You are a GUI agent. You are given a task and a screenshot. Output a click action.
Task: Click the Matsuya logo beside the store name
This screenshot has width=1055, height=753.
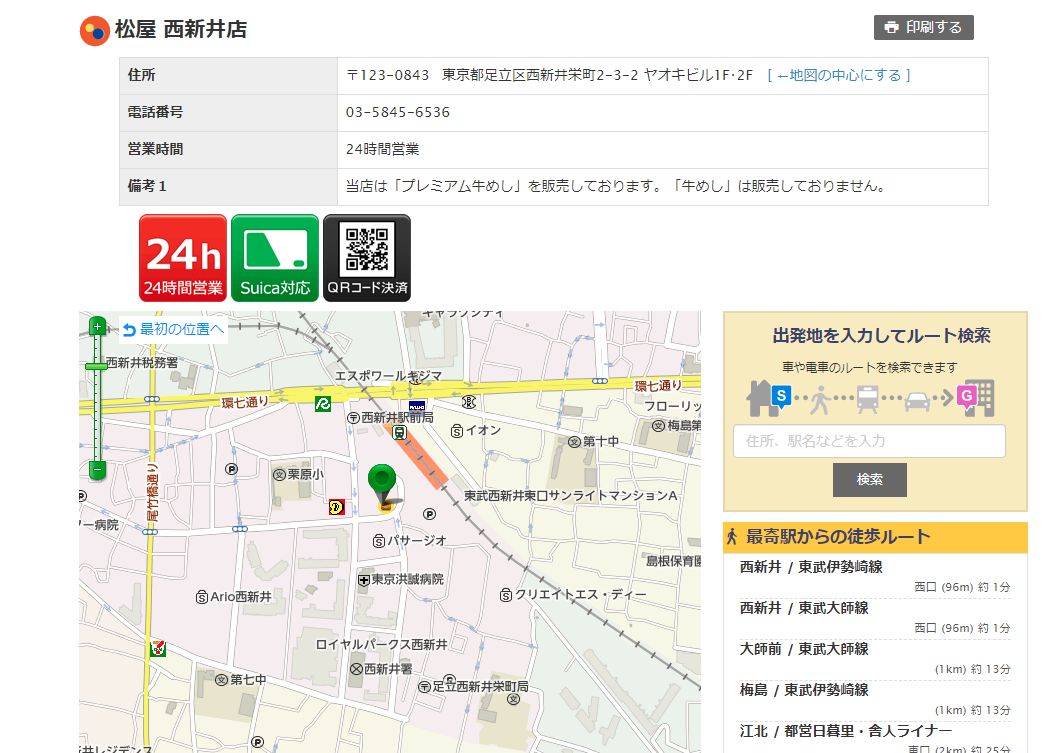[94, 31]
